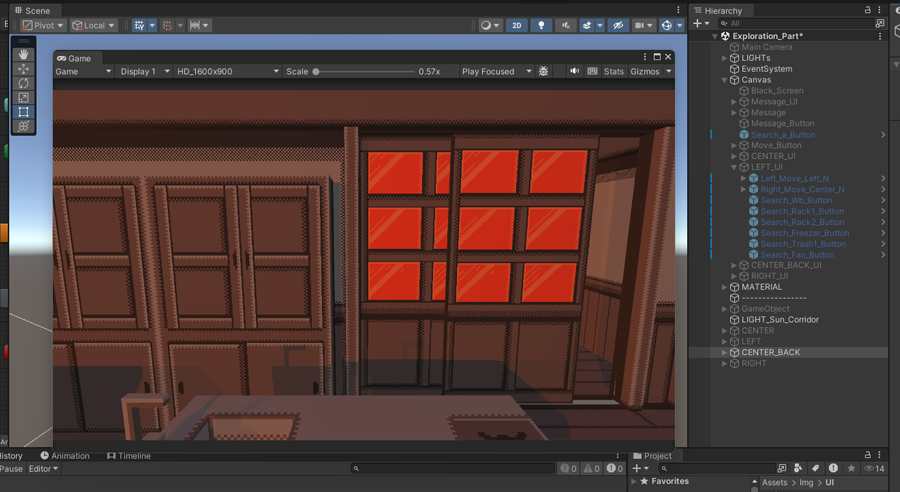Click the Frame Debugger bug icon
This screenshot has width=900, height=492.
pos(544,72)
